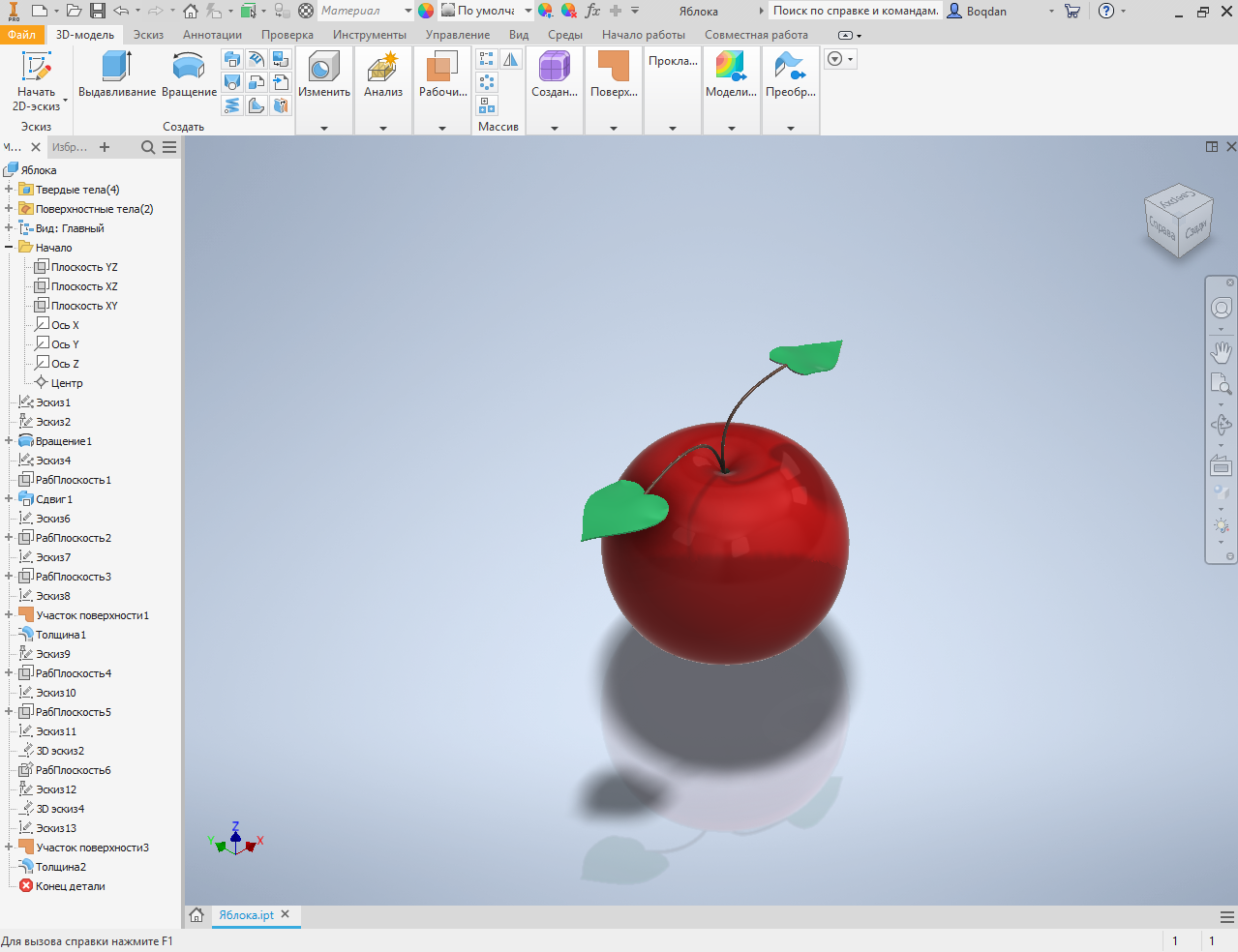Click the Import tool with arrow icon
This screenshot has height=952, width=1238.
281,82
